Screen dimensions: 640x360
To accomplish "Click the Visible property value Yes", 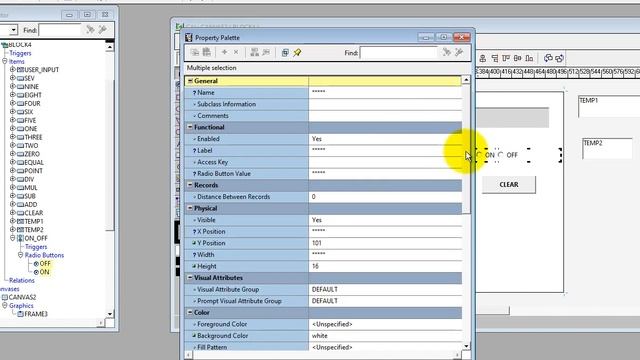I will coord(385,220).
